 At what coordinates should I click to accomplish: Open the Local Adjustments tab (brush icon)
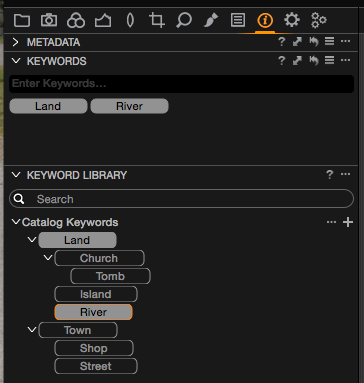click(211, 20)
